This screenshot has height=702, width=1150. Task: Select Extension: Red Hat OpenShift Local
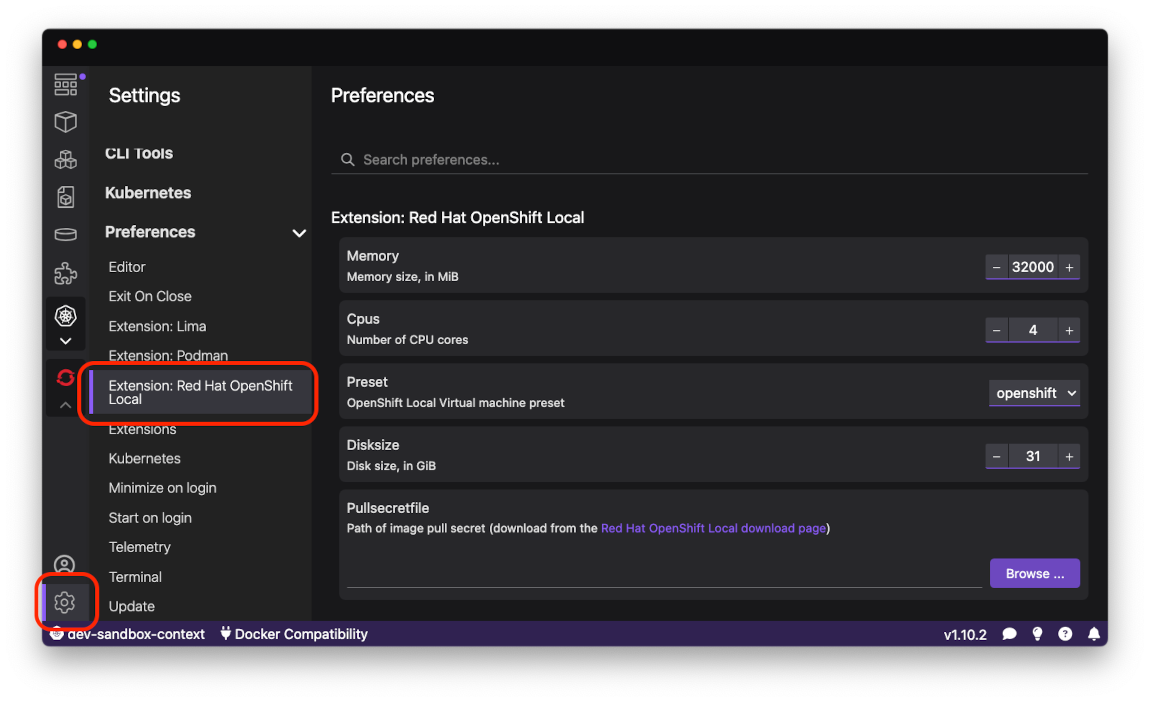click(x=200, y=392)
